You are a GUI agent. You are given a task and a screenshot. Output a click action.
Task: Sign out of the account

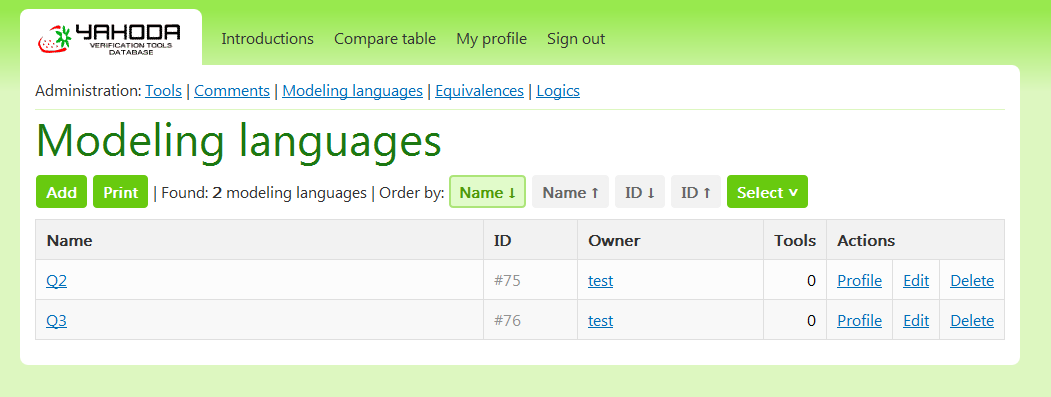point(576,39)
